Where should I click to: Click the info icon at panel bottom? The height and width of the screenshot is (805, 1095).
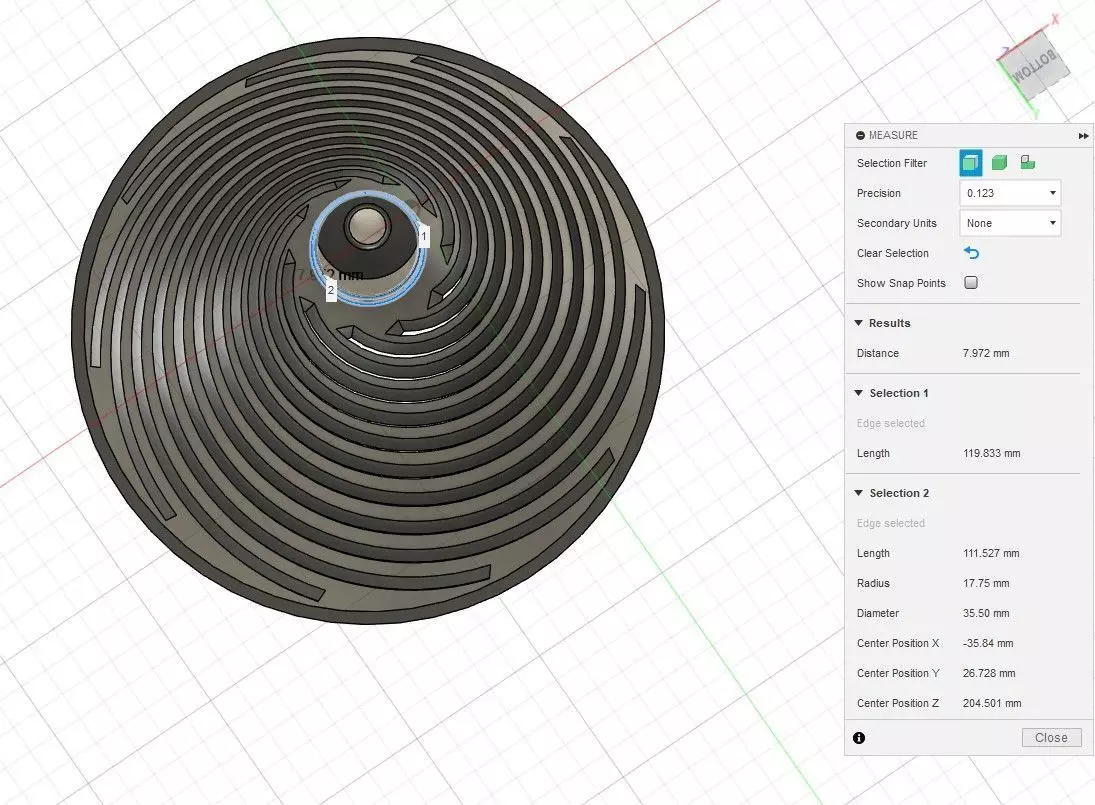859,738
